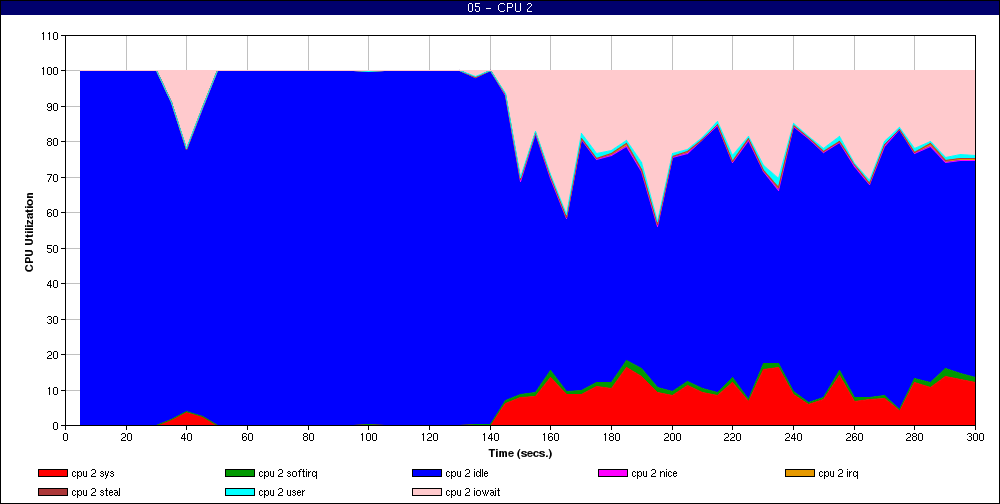Select the 'cpu 2 iowait' legend label
This screenshot has width=1000, height=504.
(473, 493)
